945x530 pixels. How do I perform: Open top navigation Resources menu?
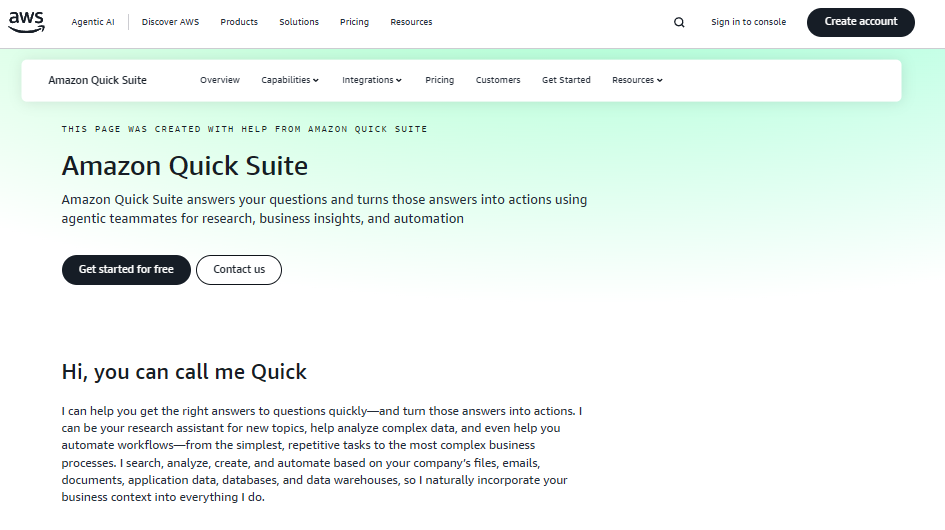pos(411,22)
